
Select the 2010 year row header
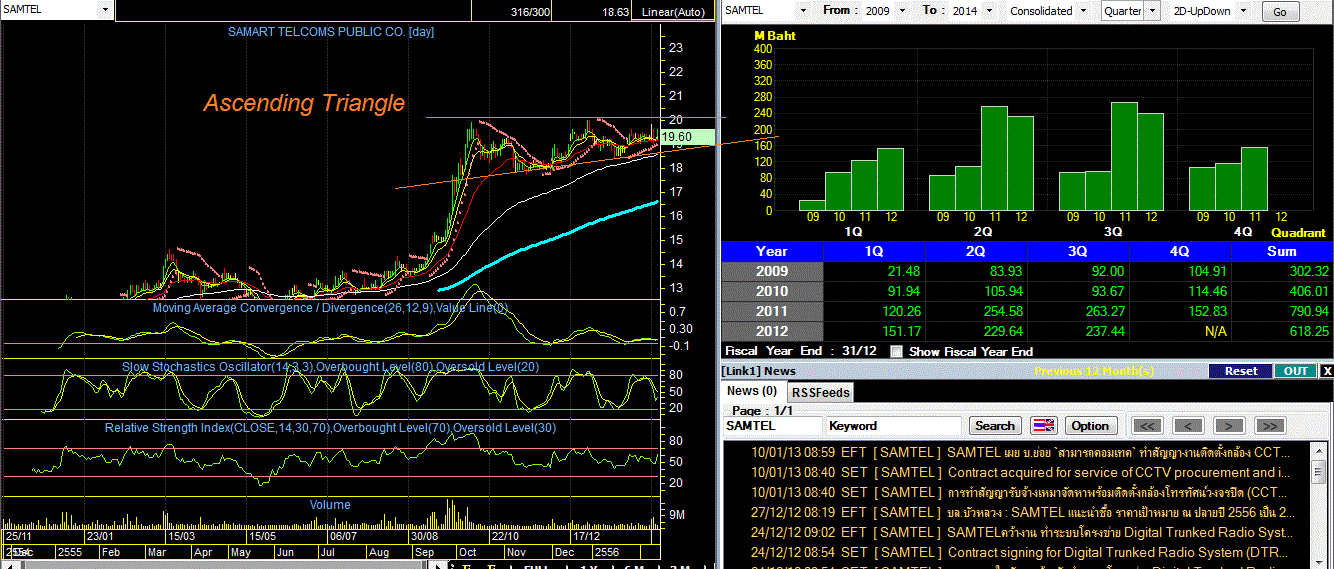772,291
